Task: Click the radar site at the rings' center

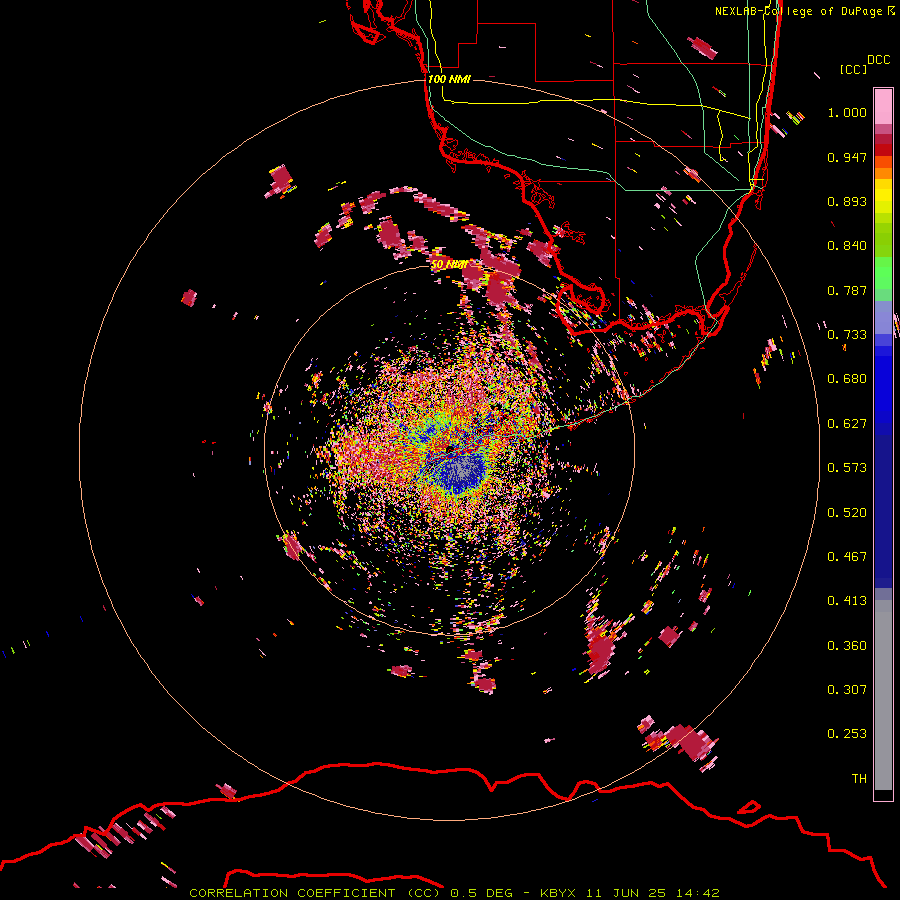Action: point(449,449)
